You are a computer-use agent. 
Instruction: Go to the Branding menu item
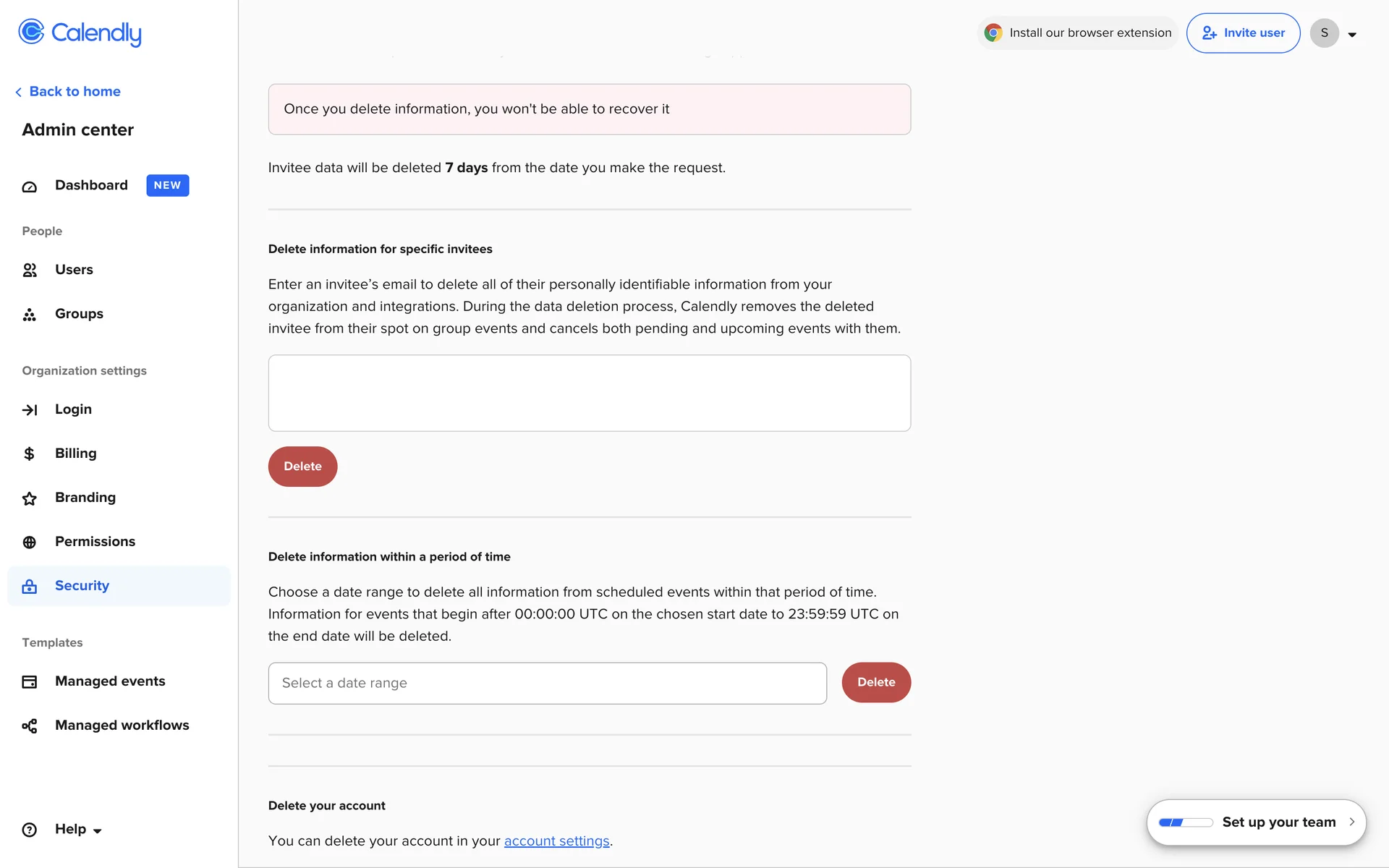pos(85,498)
